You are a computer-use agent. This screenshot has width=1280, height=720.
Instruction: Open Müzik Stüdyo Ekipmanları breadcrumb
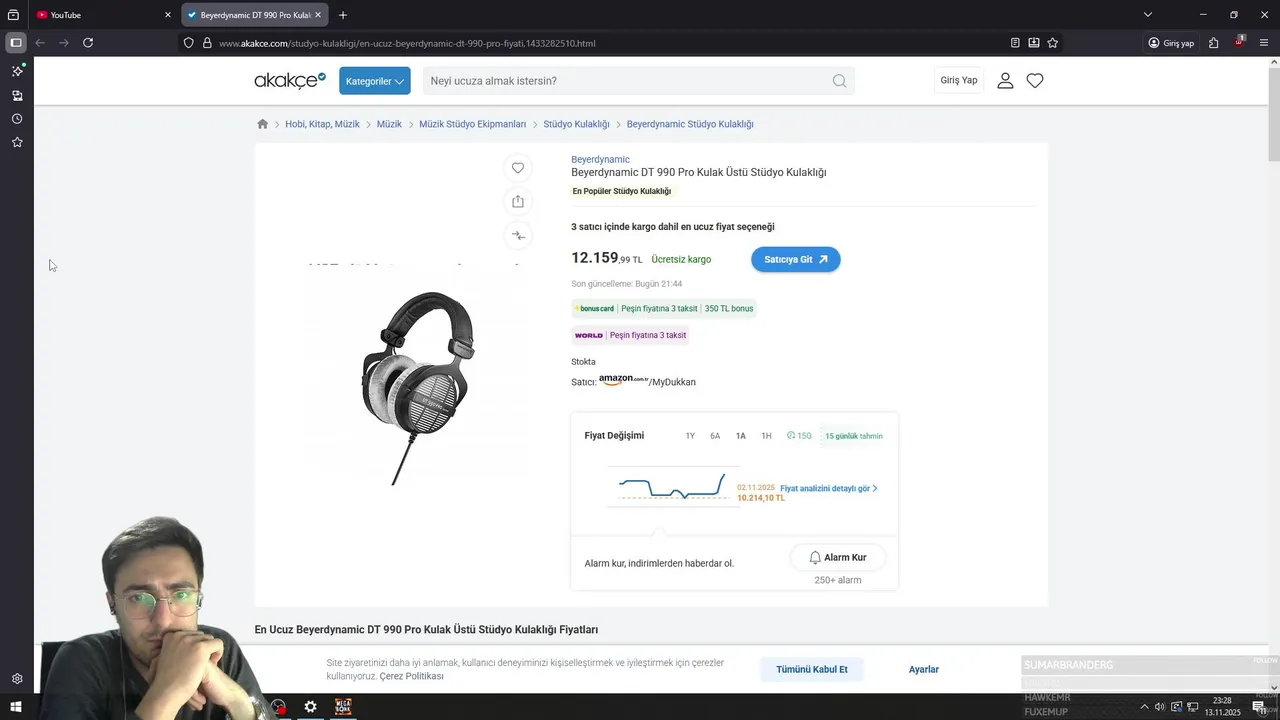(472, 124)
